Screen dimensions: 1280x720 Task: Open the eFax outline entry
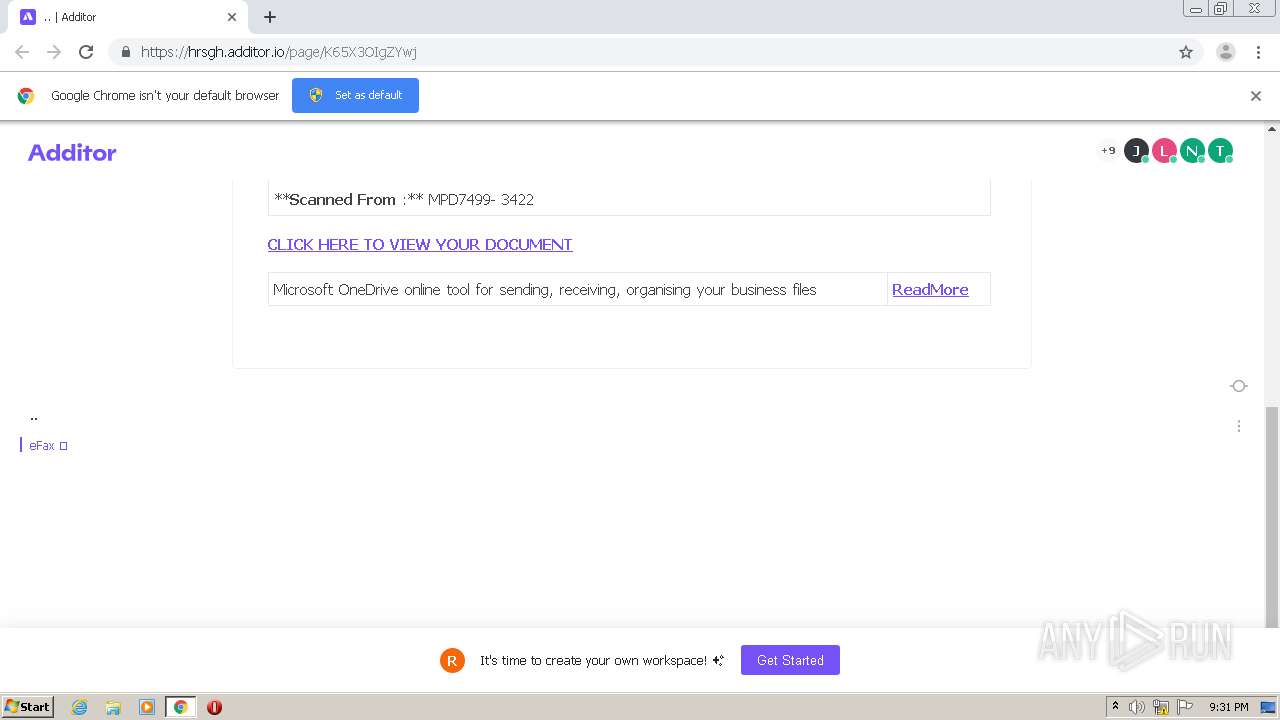click(48, 446)
